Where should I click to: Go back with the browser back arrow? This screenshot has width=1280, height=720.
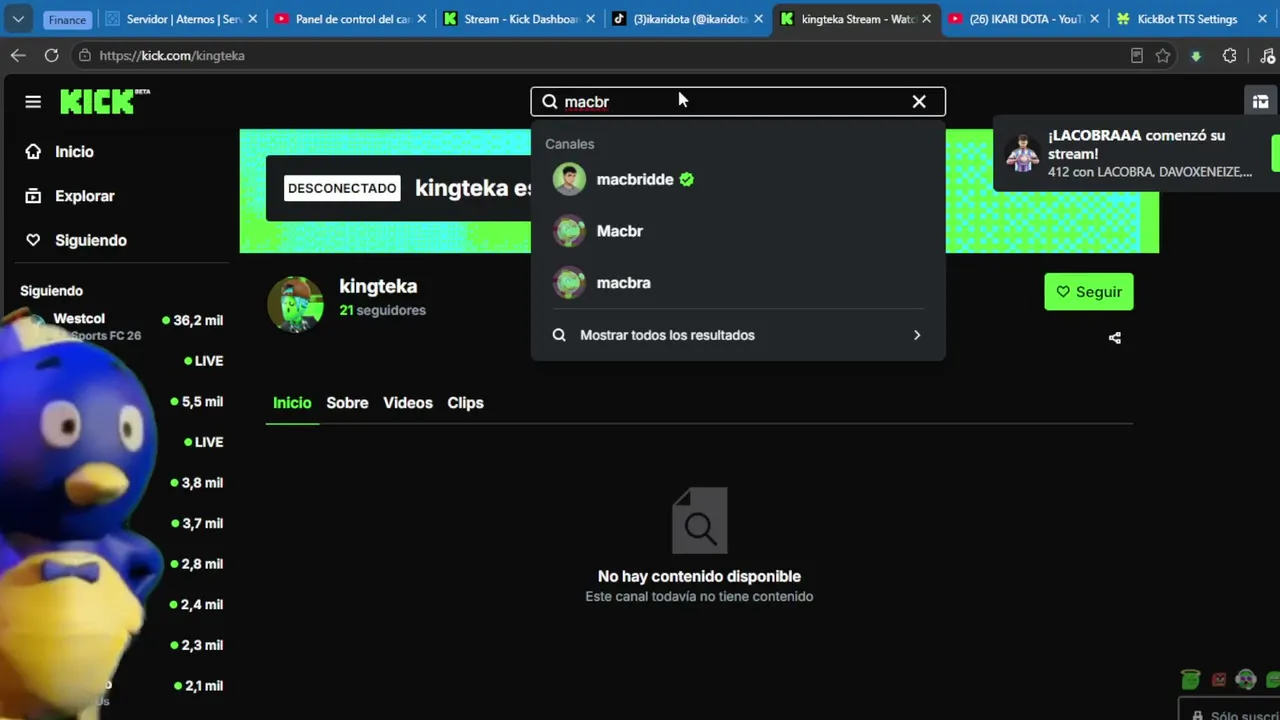(x=18, y=56)
